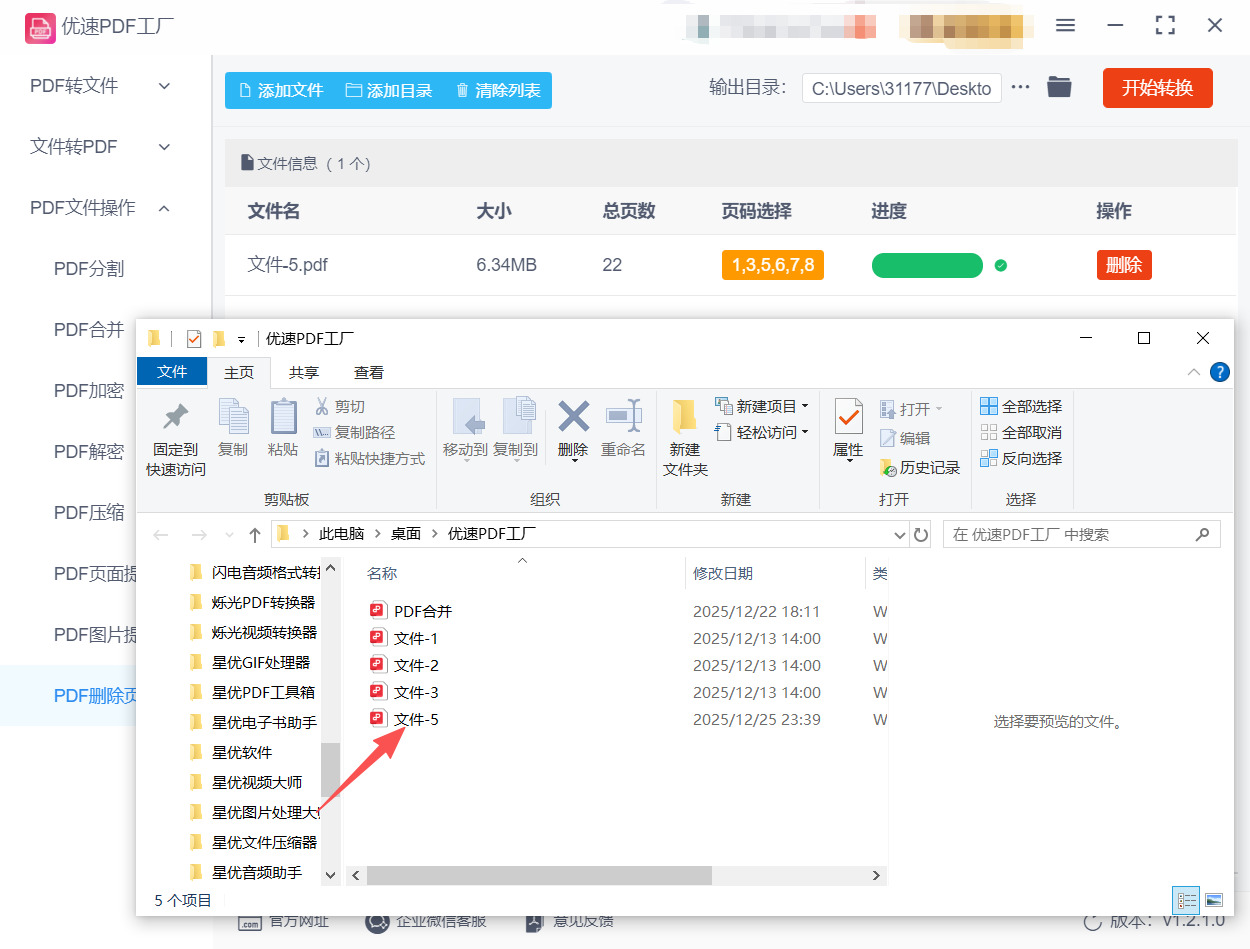1250x949 pixels.
Task: Open the address bar history dropdown
Action: coord(899,535)
